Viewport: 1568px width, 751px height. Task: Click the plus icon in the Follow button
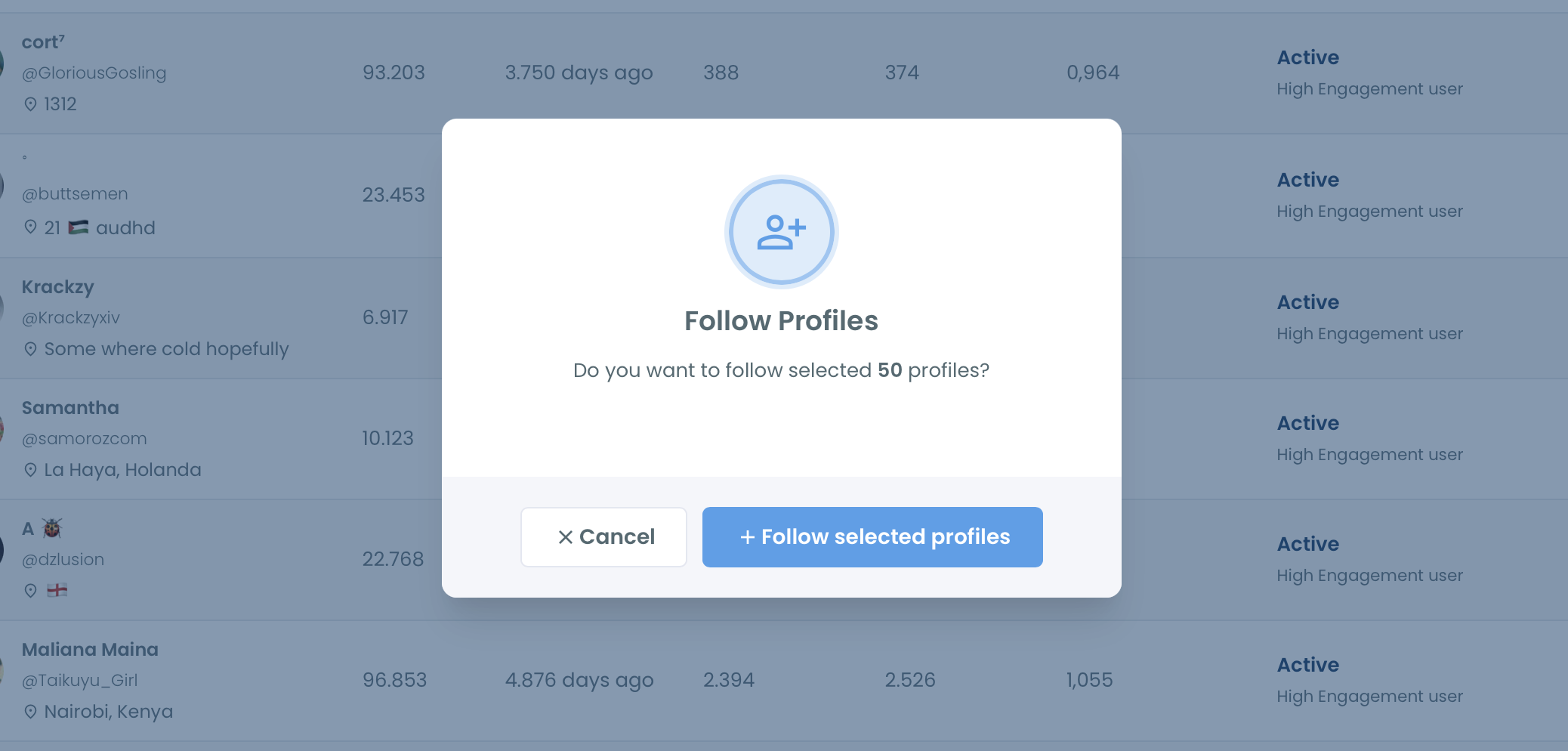pos(747,536)
